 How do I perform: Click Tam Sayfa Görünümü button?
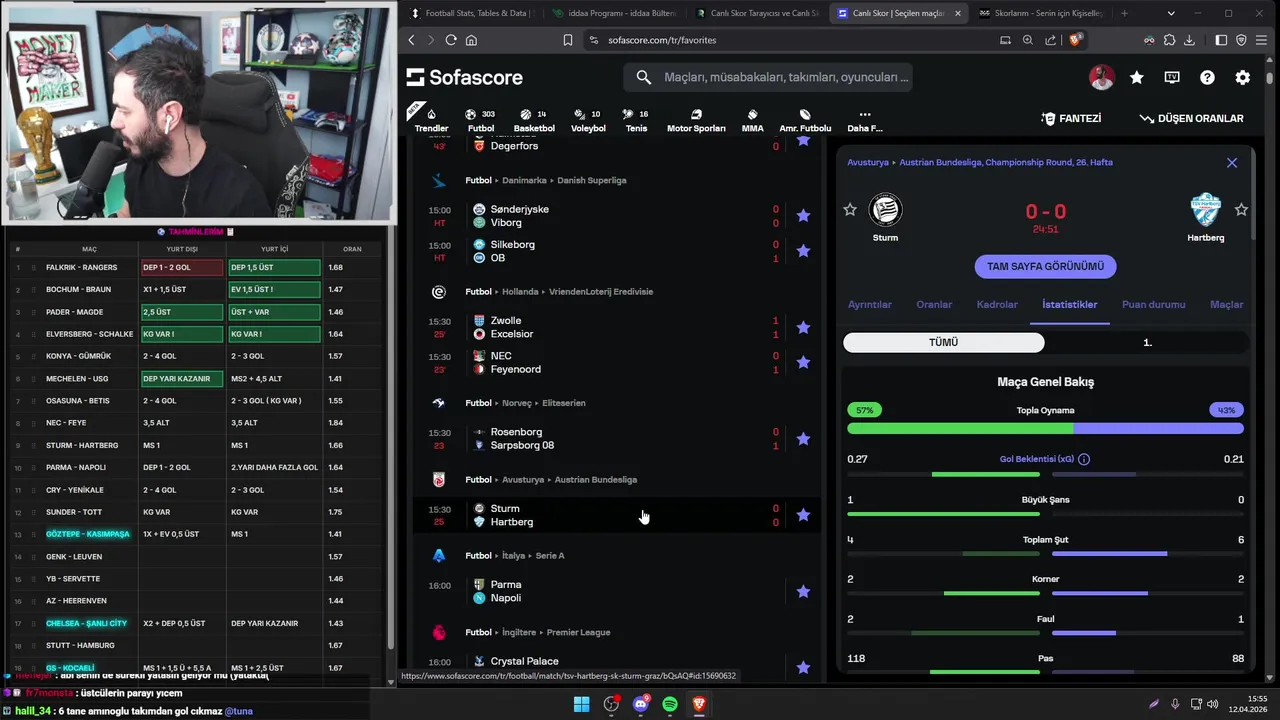[1045, 267]
